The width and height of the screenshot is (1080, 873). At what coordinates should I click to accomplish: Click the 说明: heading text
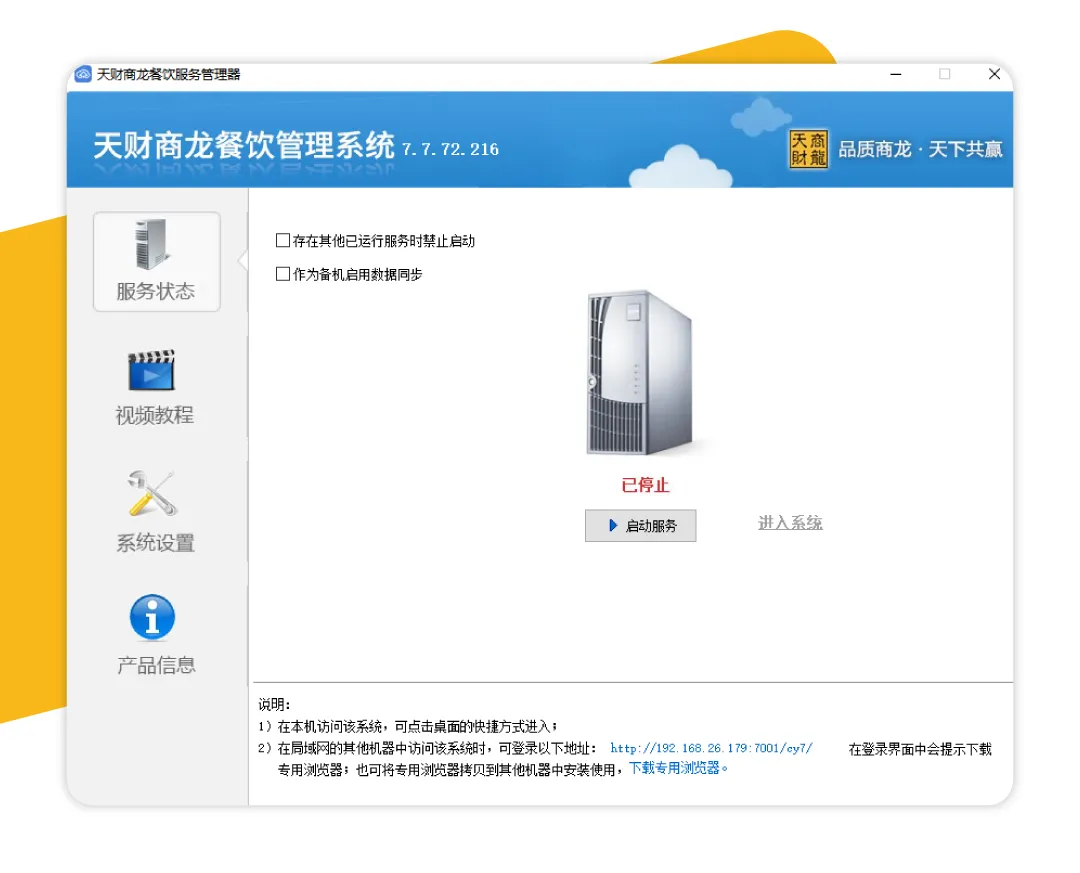(274, 704)
